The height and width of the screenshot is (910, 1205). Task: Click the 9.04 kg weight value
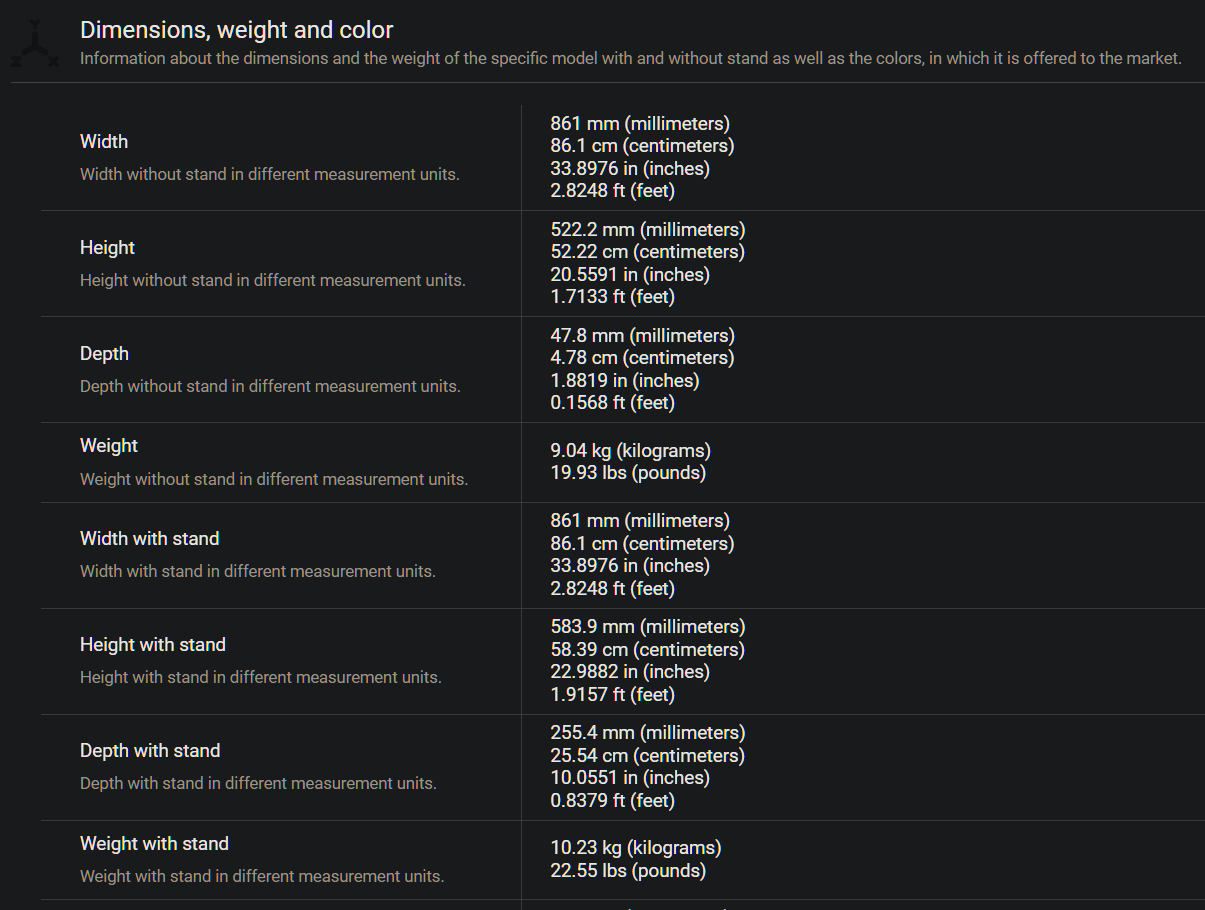click(631, 451)
